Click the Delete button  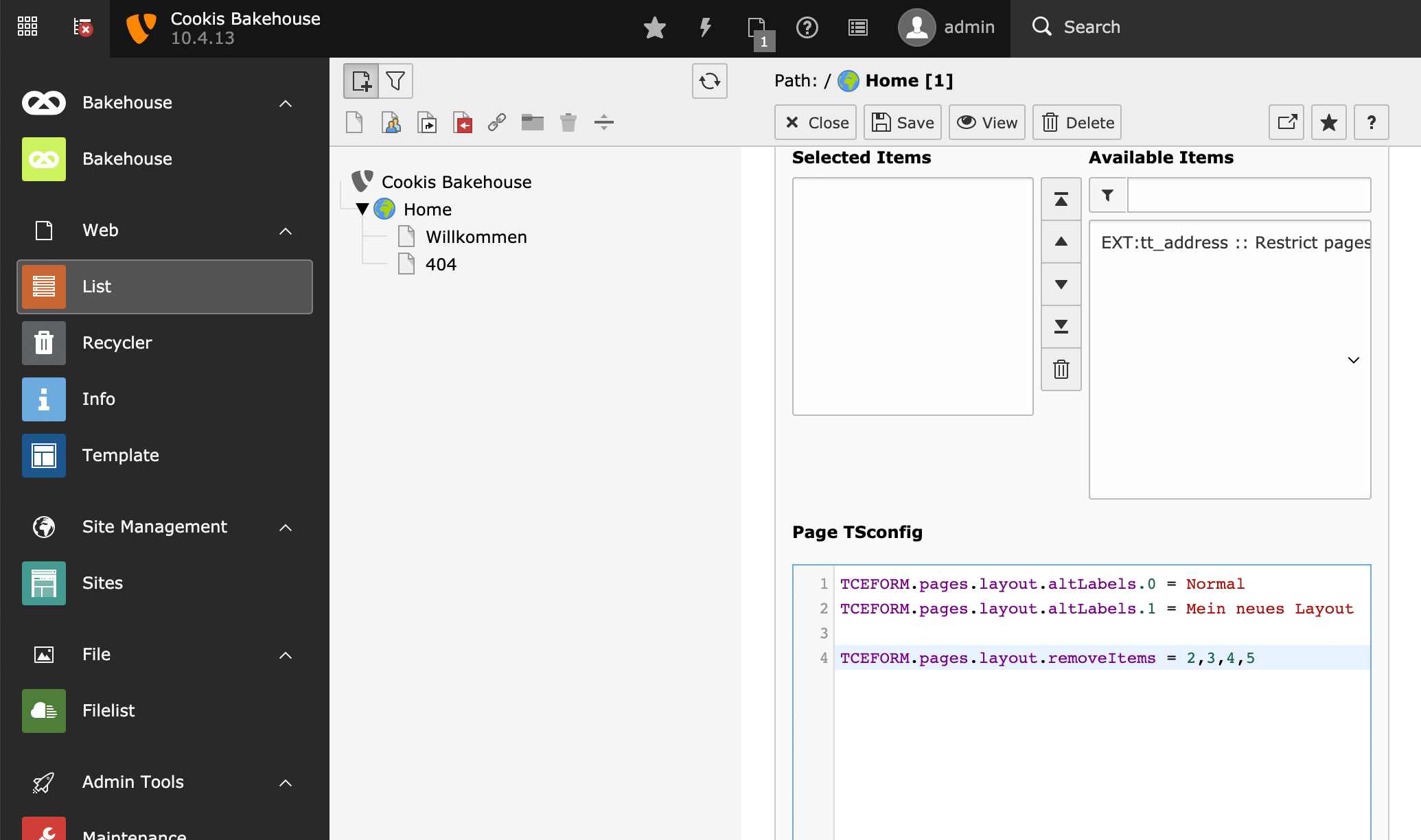click(1077, 122)
